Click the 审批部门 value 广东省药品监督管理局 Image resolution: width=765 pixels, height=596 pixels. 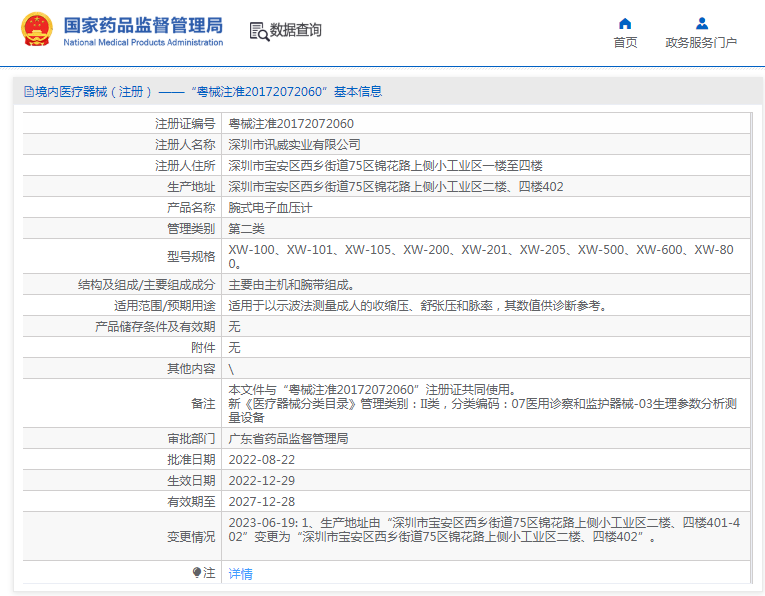288,438
